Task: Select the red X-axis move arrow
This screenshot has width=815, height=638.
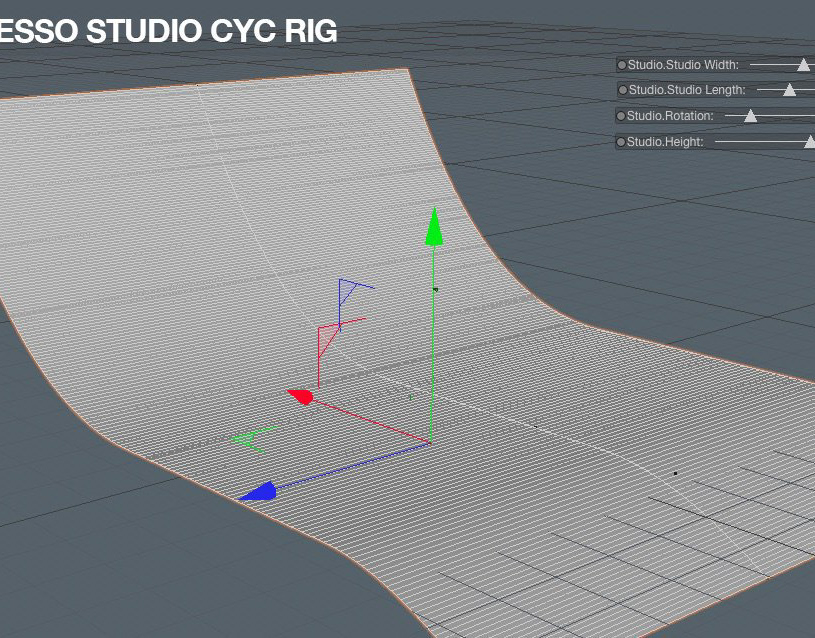Action: pyautogui.click(x=300, y=397)
